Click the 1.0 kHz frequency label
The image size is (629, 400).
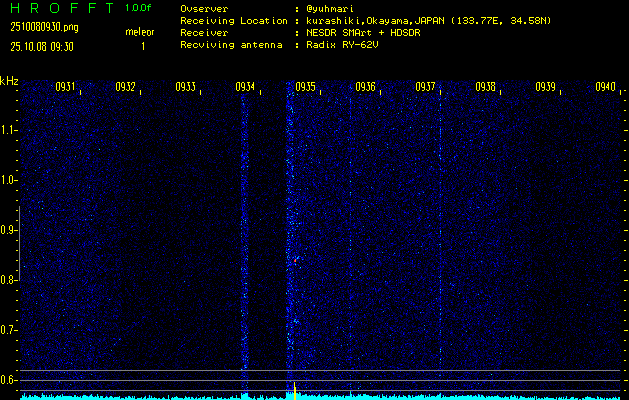[x=7, y=180]
